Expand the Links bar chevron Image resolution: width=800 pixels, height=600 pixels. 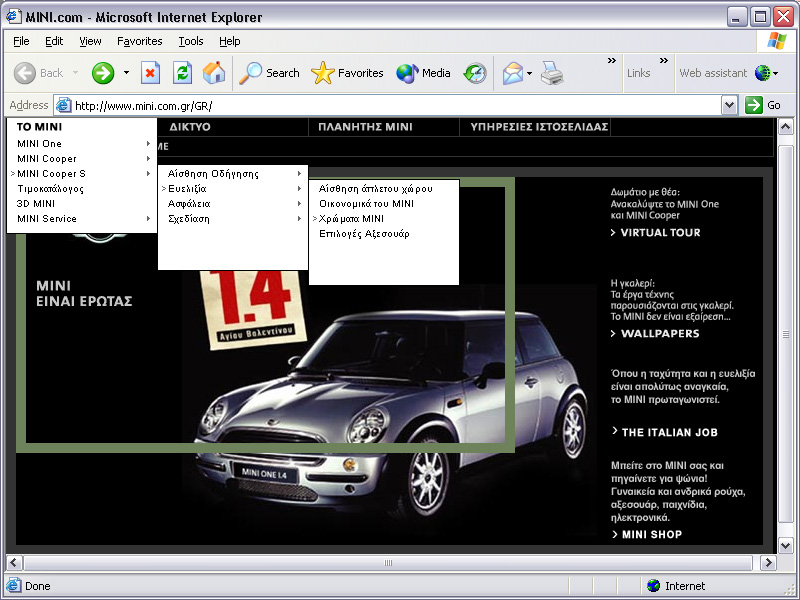coord(663,60)
